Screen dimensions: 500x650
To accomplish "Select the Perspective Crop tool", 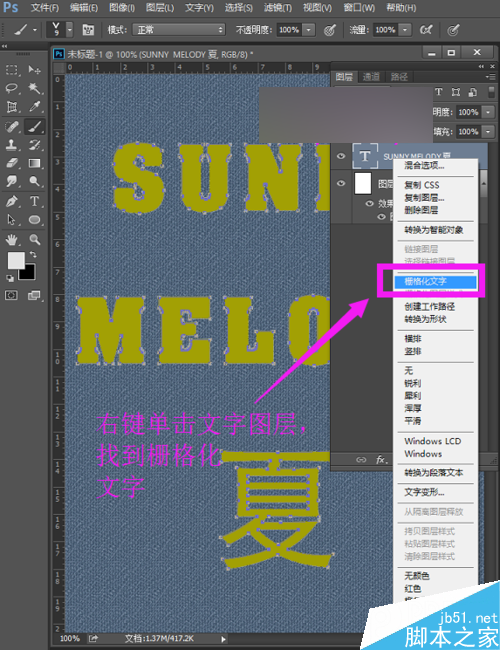I will [12, 107].
